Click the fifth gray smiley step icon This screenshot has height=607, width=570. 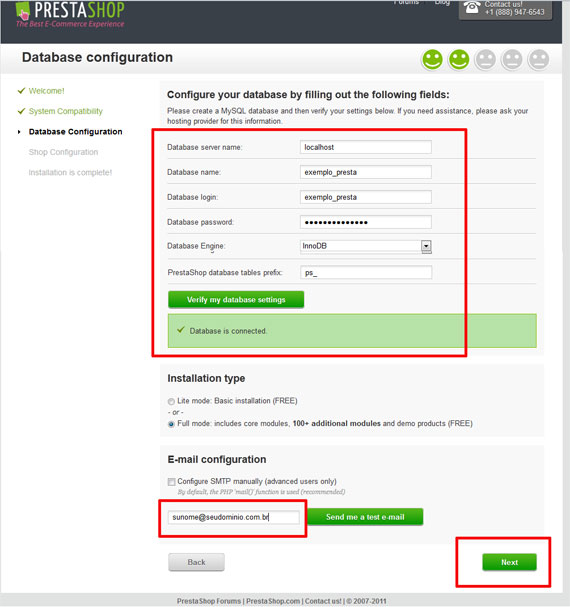point(539,60)
